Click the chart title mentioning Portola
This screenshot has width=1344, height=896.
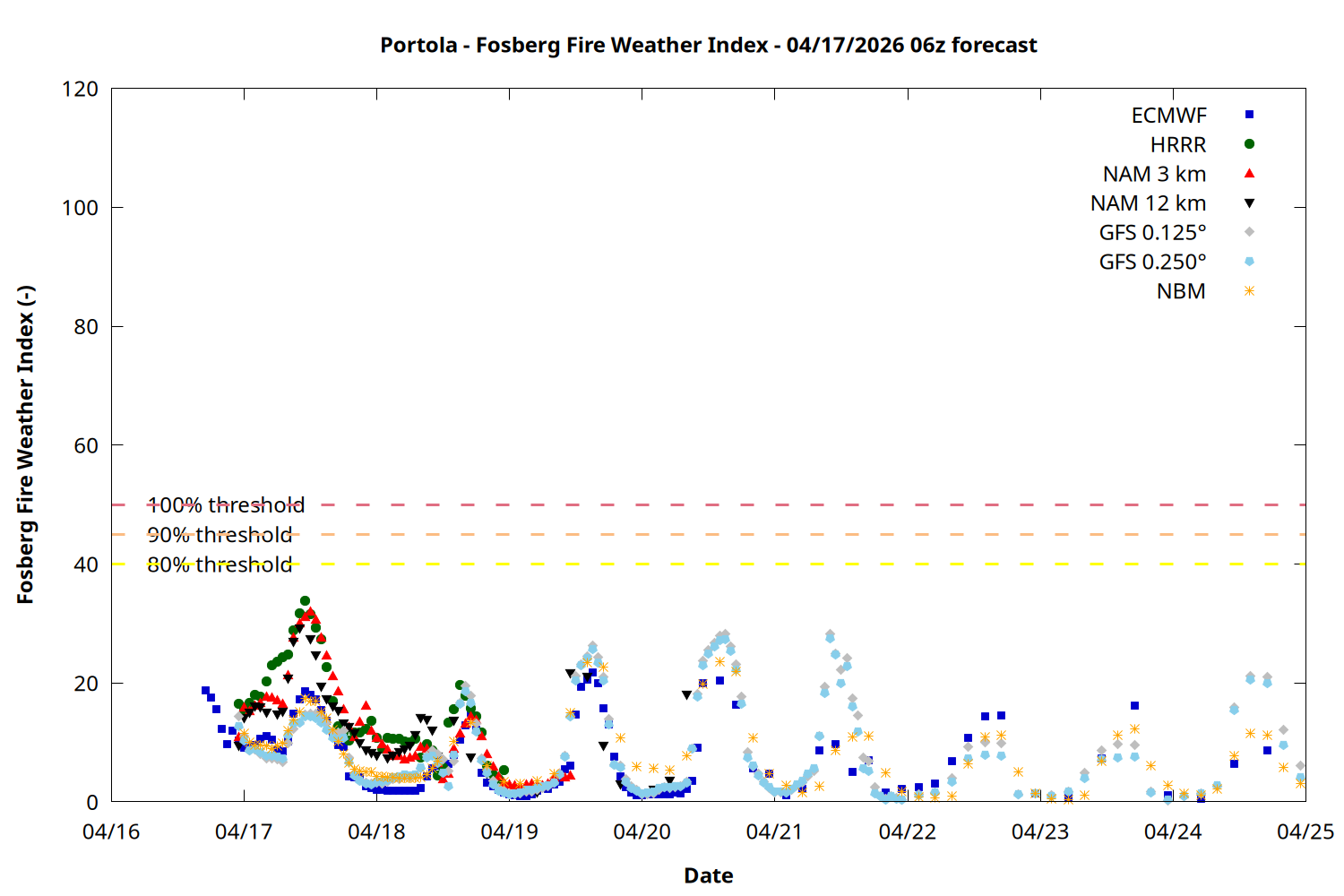click(708, 45)
